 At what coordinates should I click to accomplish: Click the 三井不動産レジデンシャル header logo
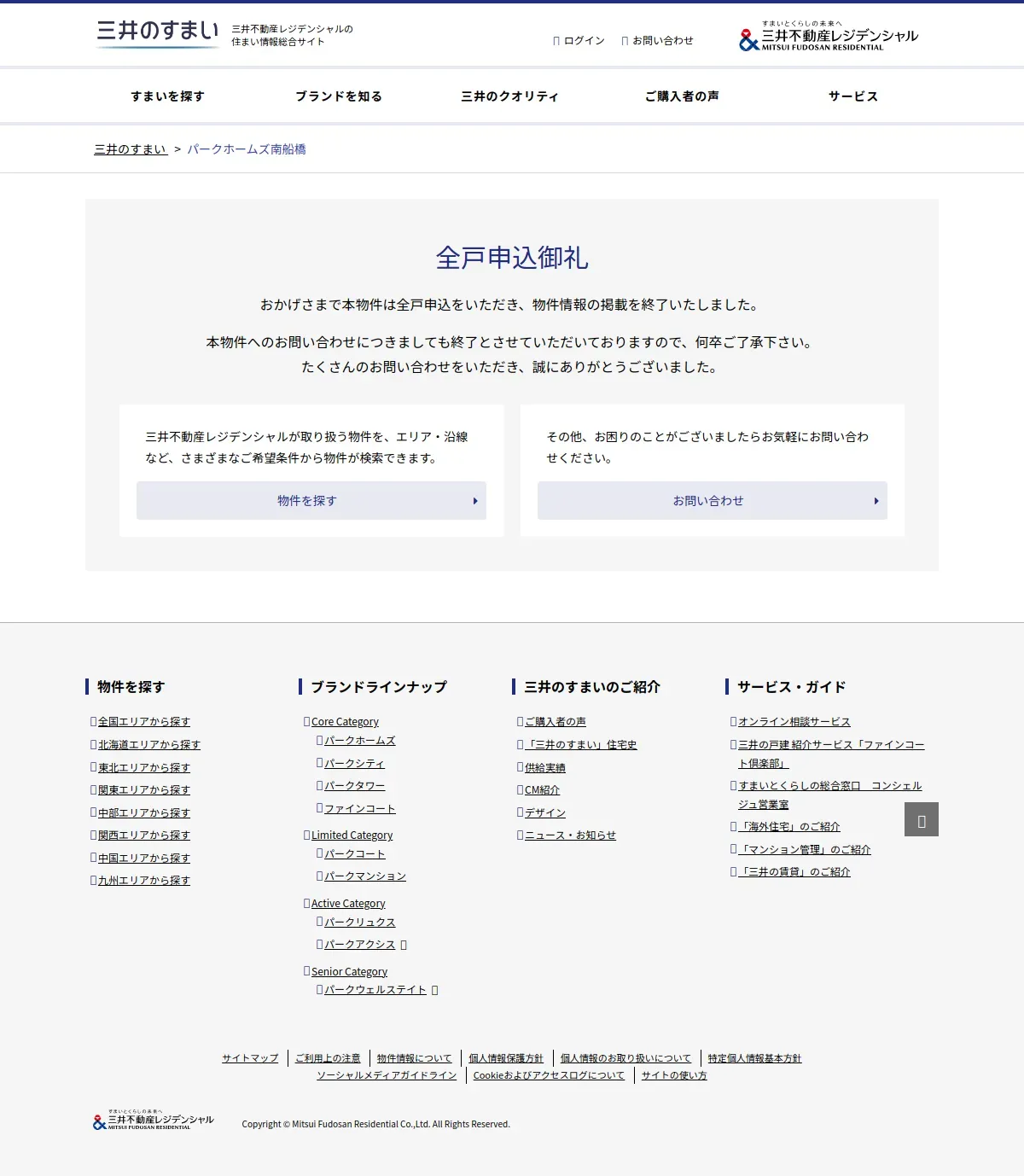pos(829,37)
